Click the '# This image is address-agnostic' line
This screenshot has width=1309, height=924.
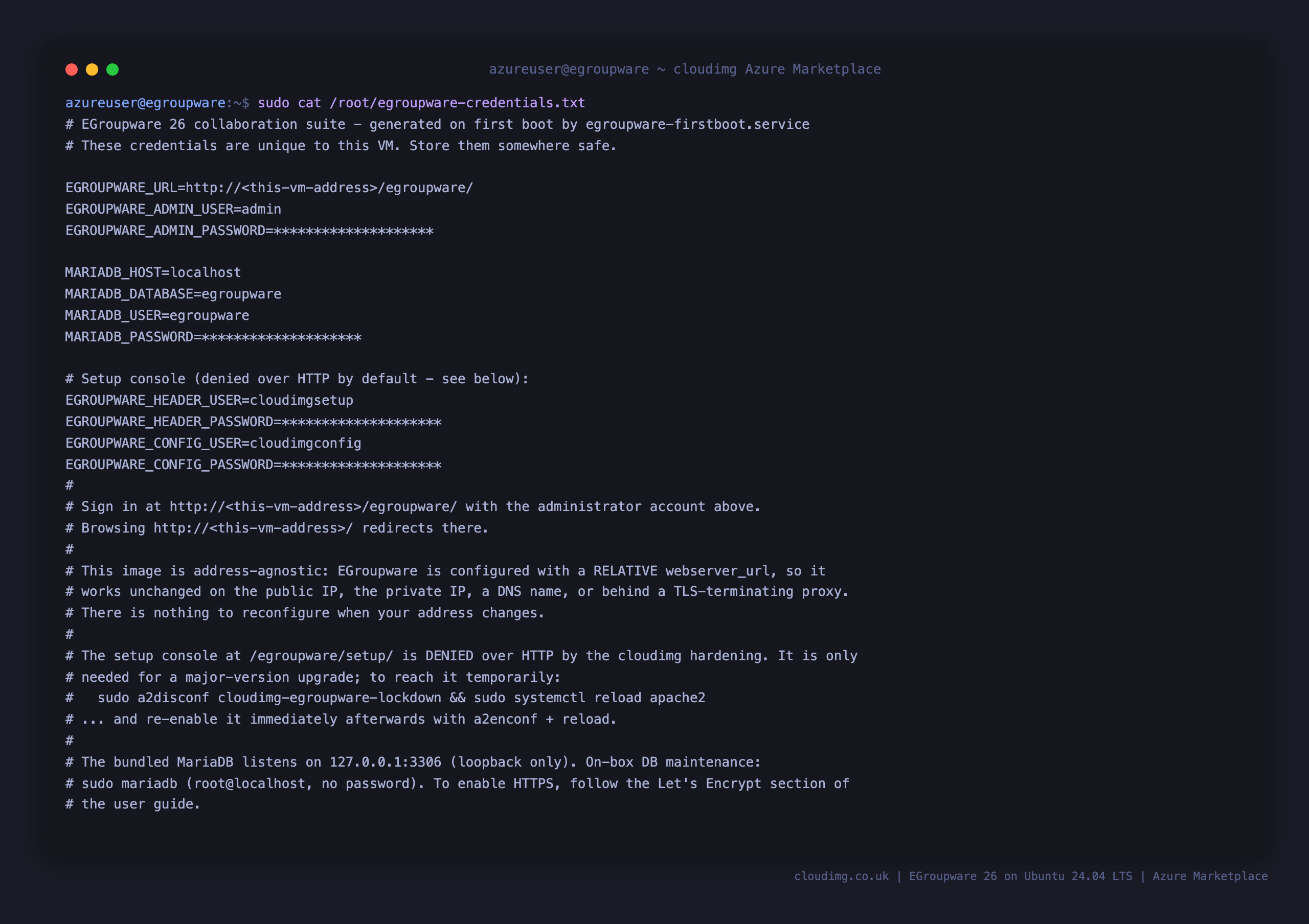[445, 571]
